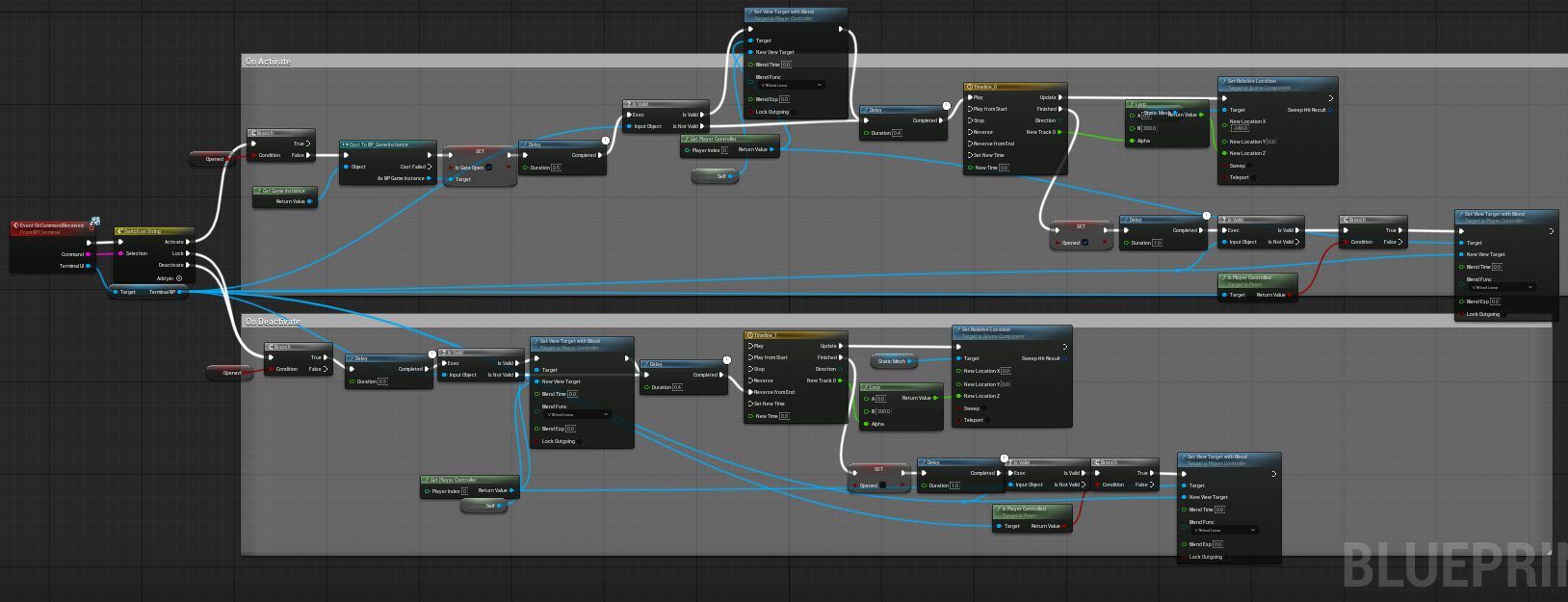Toggle Opened checkbox in On Deactivate SET node
Image resolution: width=1568 pixels, height=602 pixels.
883,485
